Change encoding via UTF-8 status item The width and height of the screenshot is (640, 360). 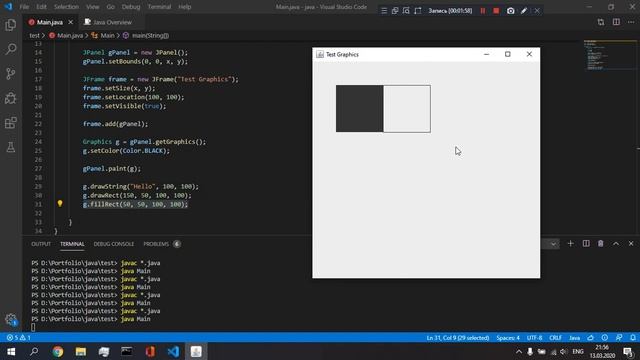point(534,338)
